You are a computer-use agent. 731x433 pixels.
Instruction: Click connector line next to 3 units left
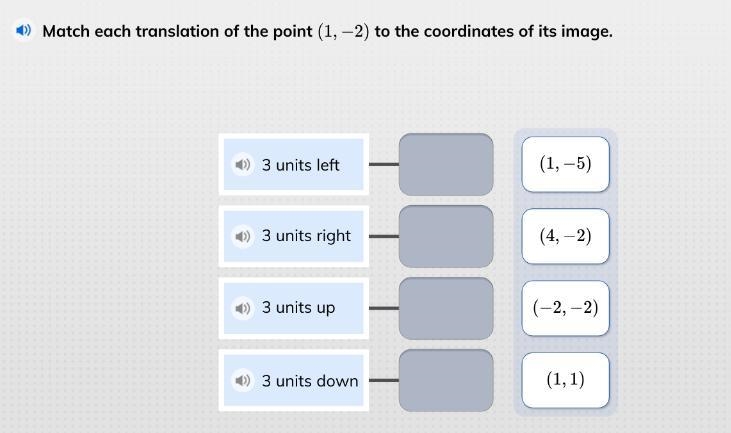[x=384, y=164]
